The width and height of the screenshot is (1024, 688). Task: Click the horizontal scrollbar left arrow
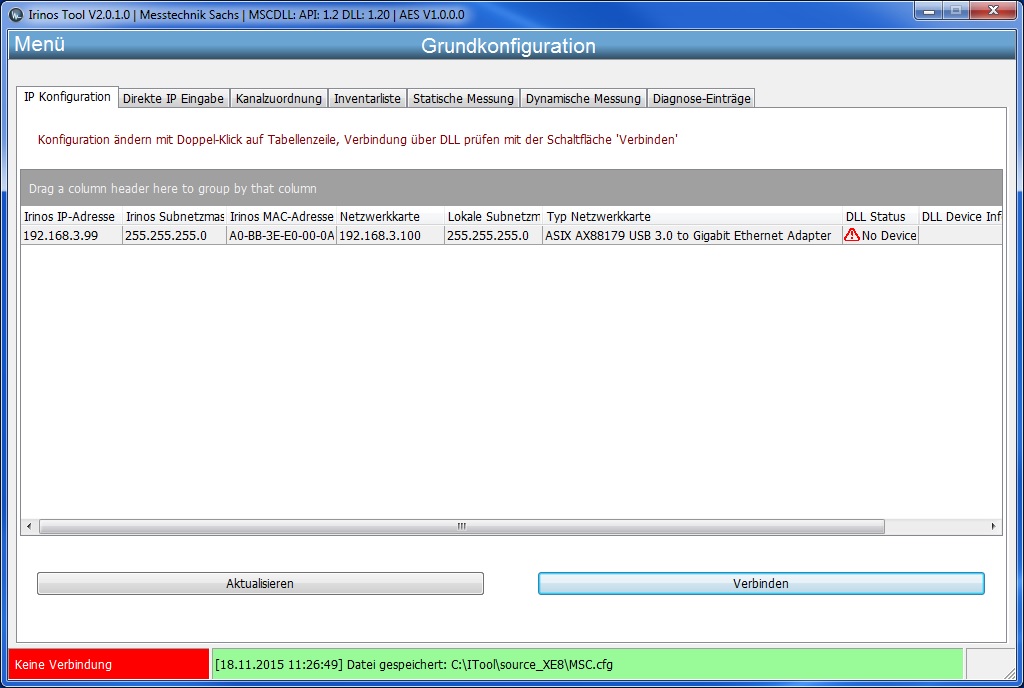click(29, 526)
